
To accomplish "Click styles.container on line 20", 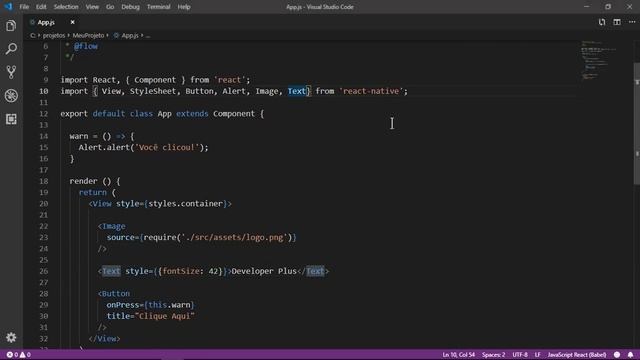I will pyautogui.click(x=185, y=203).
